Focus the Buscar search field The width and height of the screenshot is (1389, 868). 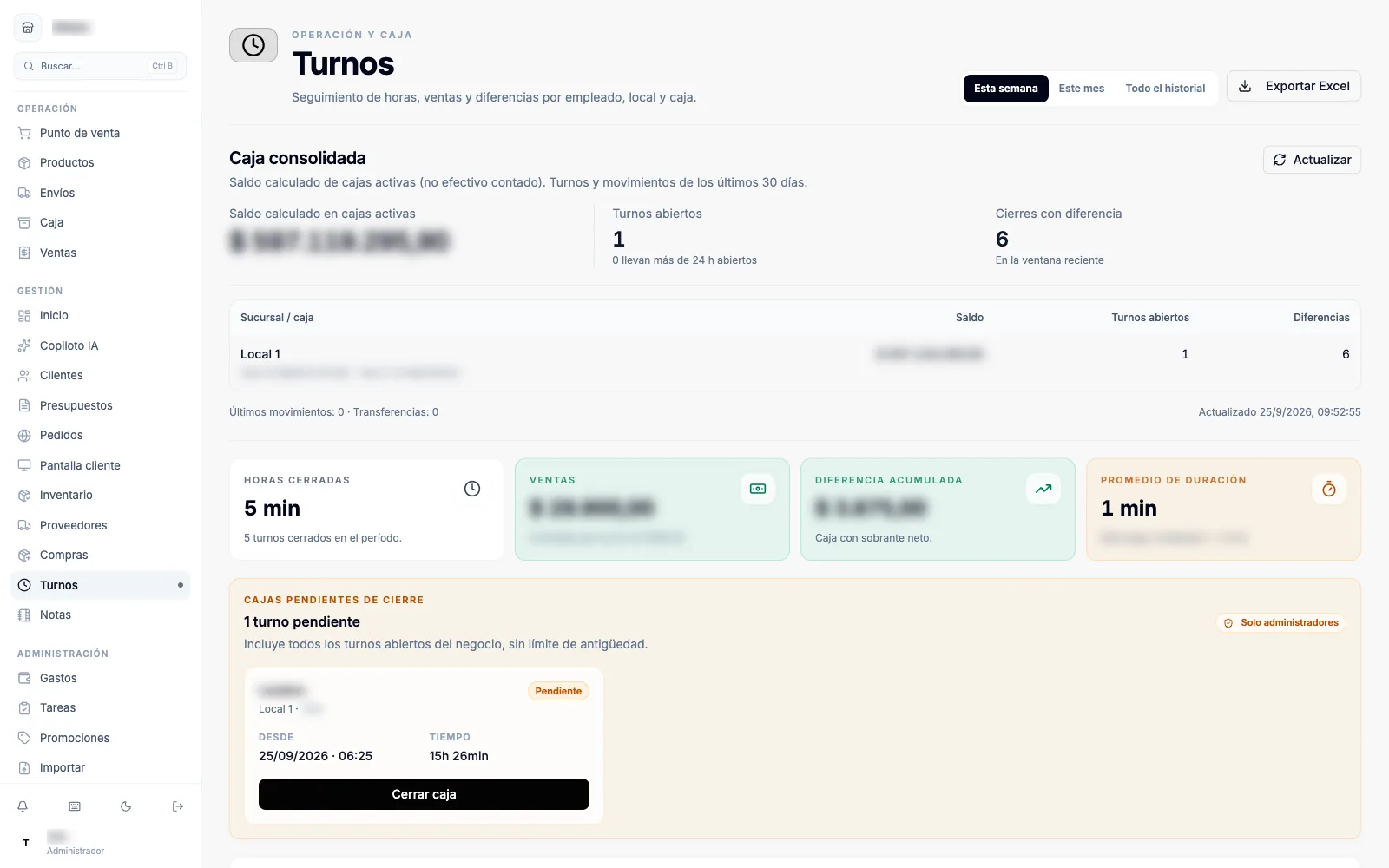(101, 66)
